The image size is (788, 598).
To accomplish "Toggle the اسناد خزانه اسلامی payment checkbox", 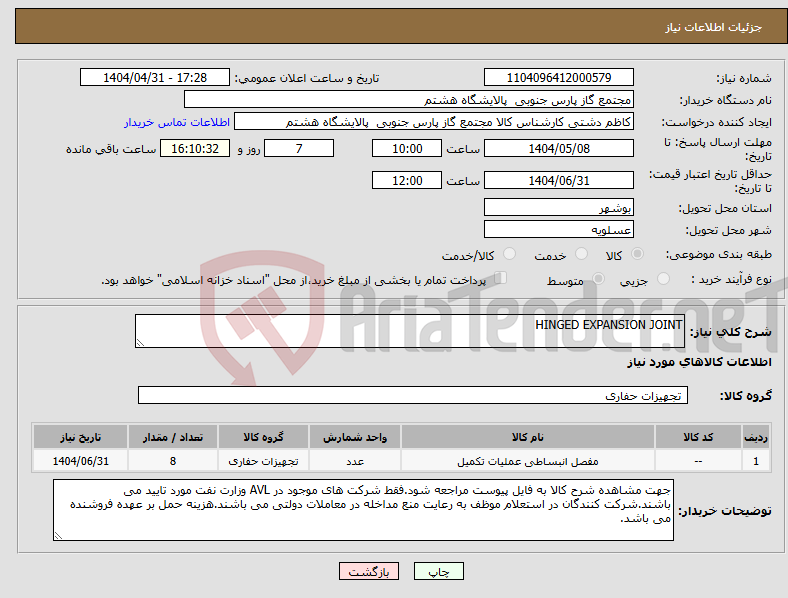I will coord(501,278).
